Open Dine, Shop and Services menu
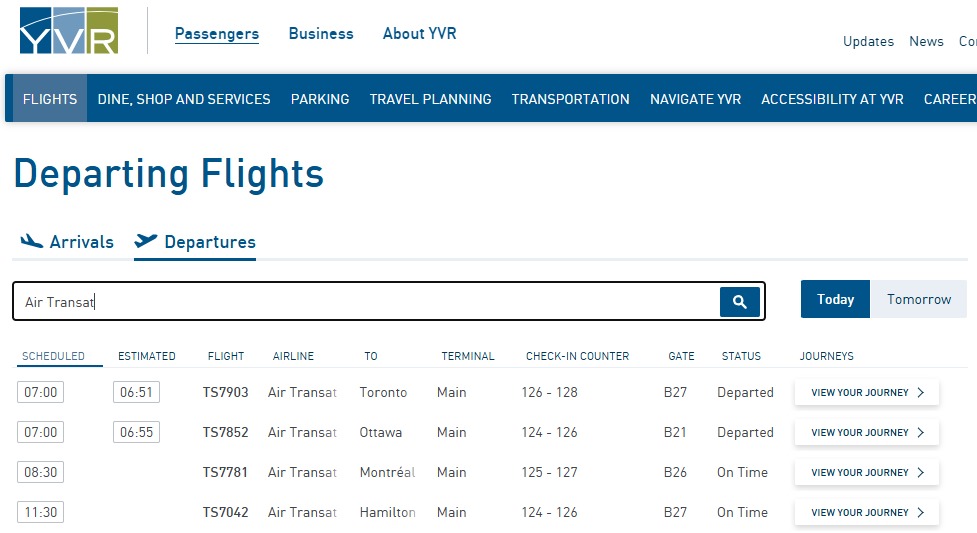977x533 pixels. click(x=184, y=99)
